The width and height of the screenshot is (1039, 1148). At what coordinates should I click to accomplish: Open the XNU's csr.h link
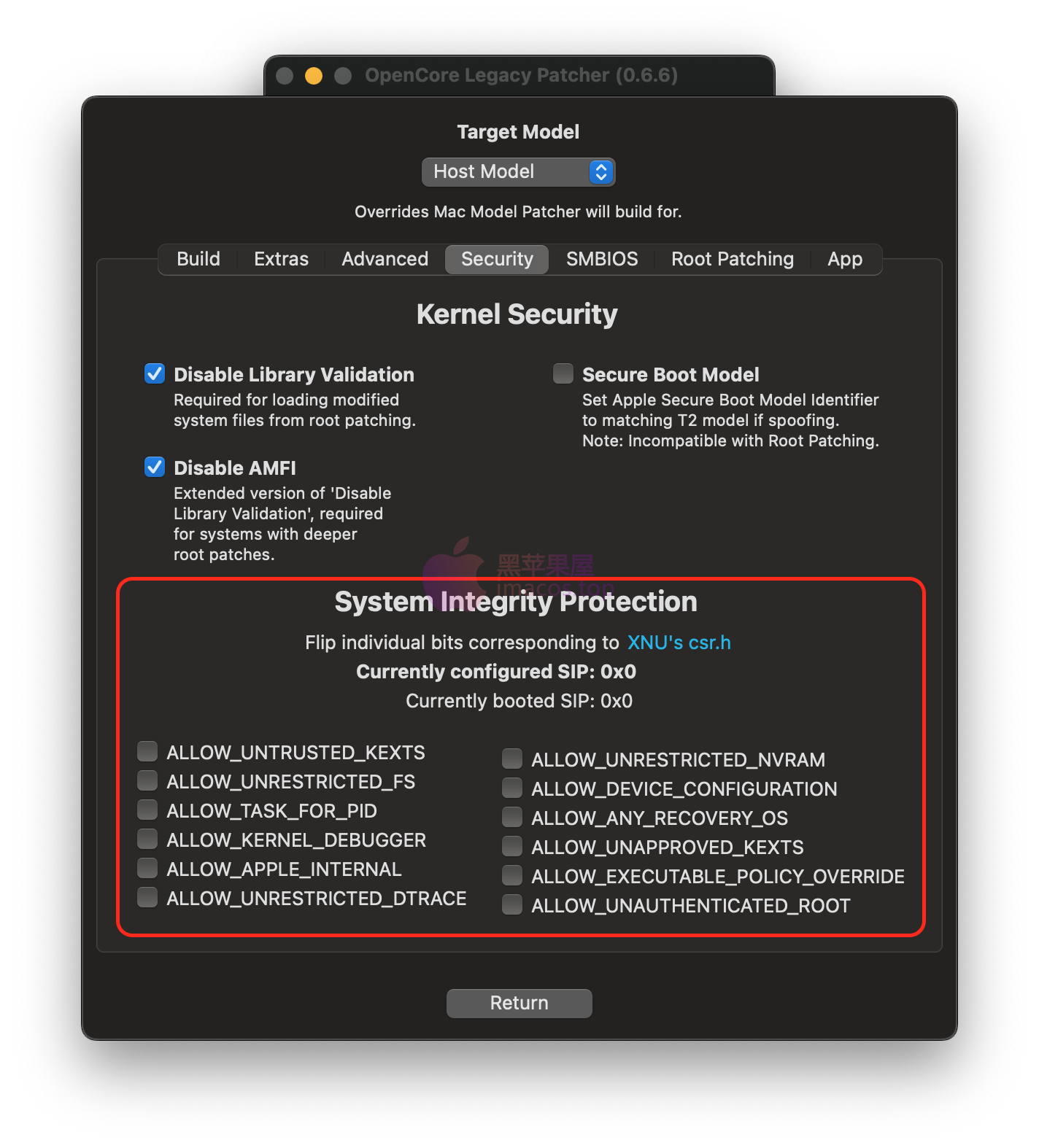point(679,643)
